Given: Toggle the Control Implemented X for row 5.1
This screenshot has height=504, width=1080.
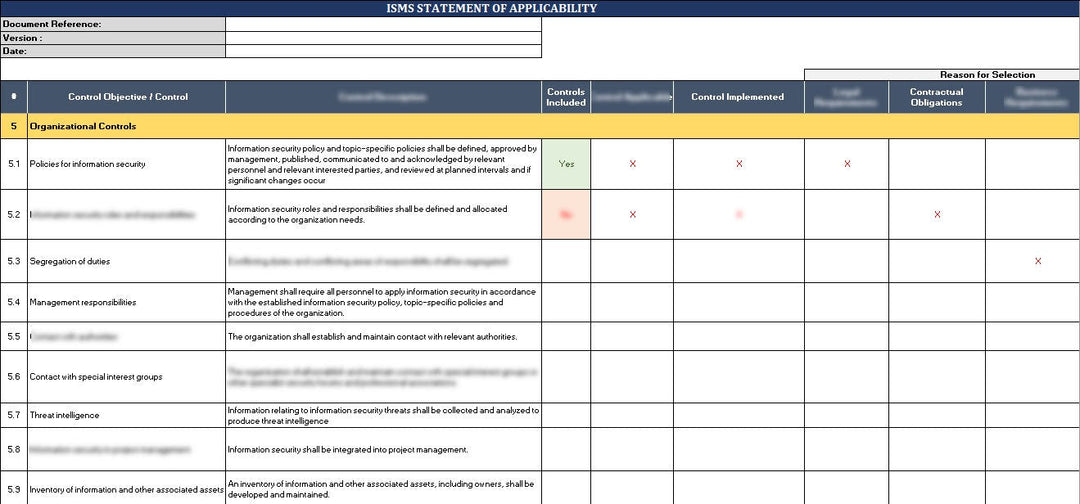Looking at the screenshot, I should 739,164.
